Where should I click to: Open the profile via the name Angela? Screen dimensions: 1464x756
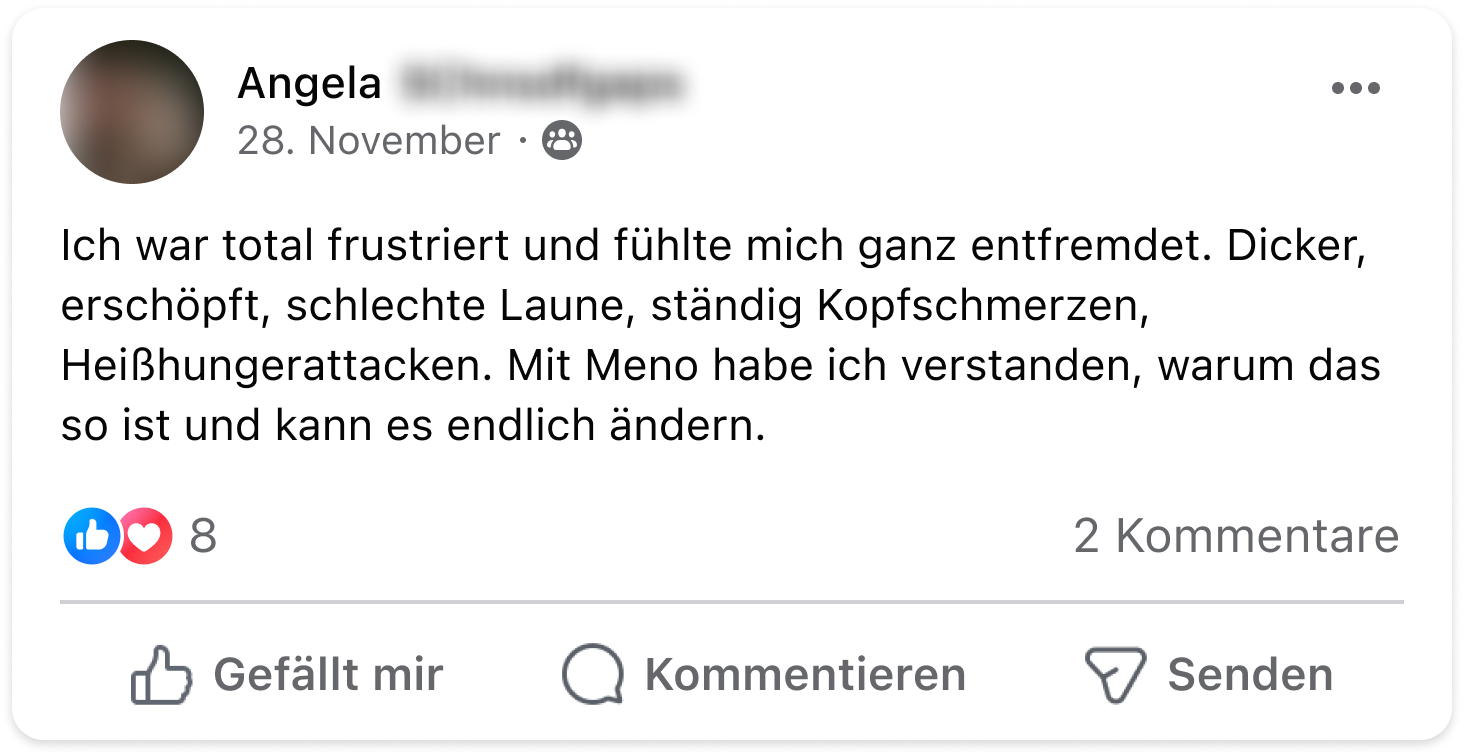[309, 85]
